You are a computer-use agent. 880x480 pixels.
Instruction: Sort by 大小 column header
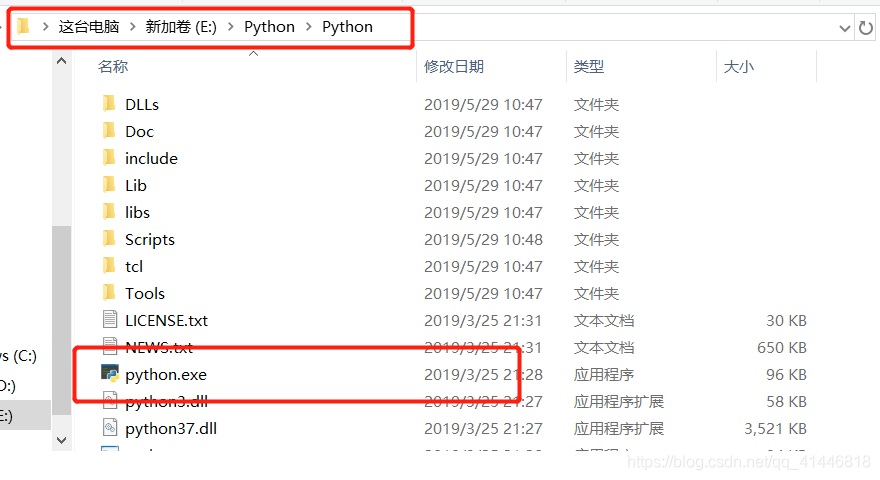739,66
